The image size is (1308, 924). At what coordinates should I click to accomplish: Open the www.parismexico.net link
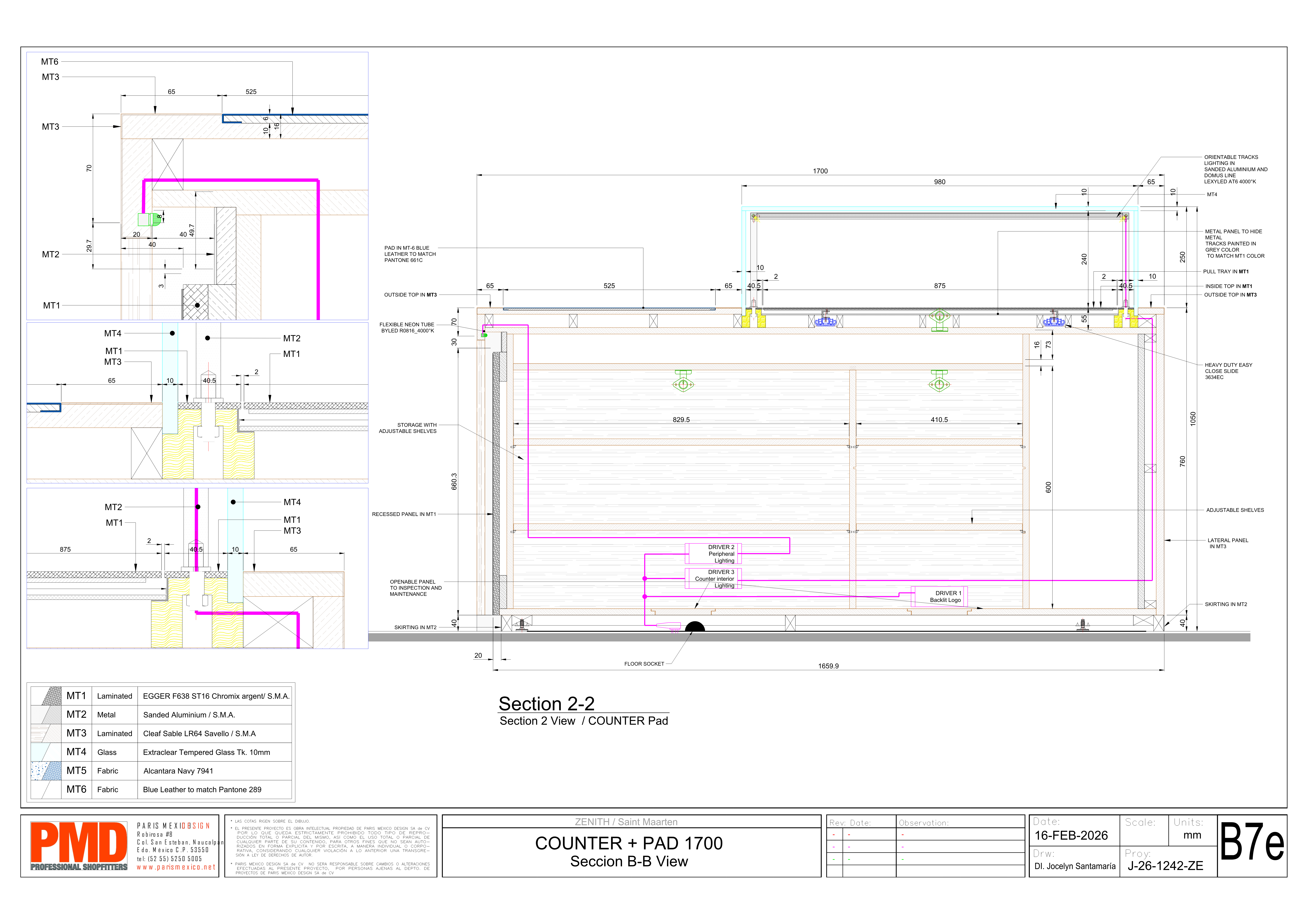[x=176, y=867]
